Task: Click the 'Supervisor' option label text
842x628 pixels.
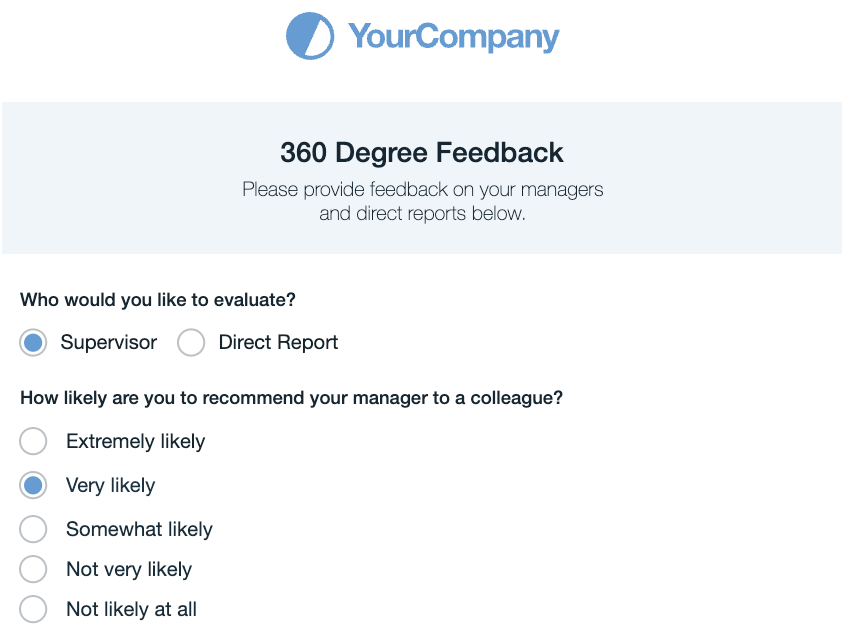Action: 108,343
